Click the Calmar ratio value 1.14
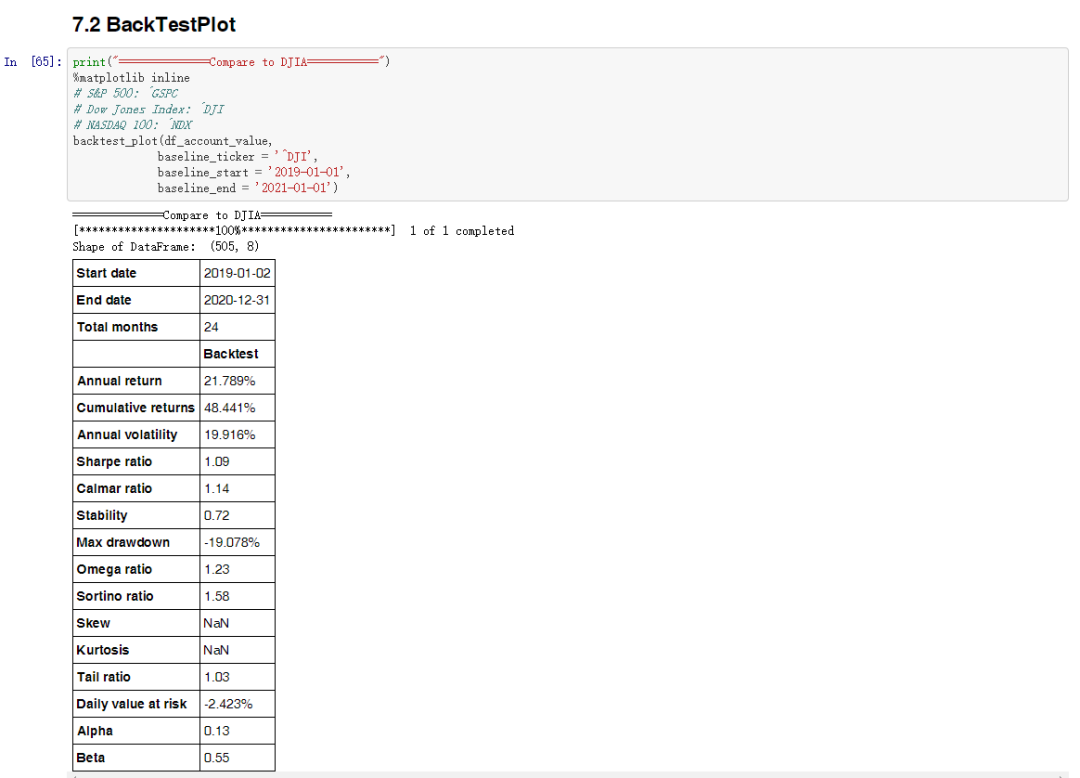Image resolution: width=1080 pixels, height=778 pixels. 237,488
